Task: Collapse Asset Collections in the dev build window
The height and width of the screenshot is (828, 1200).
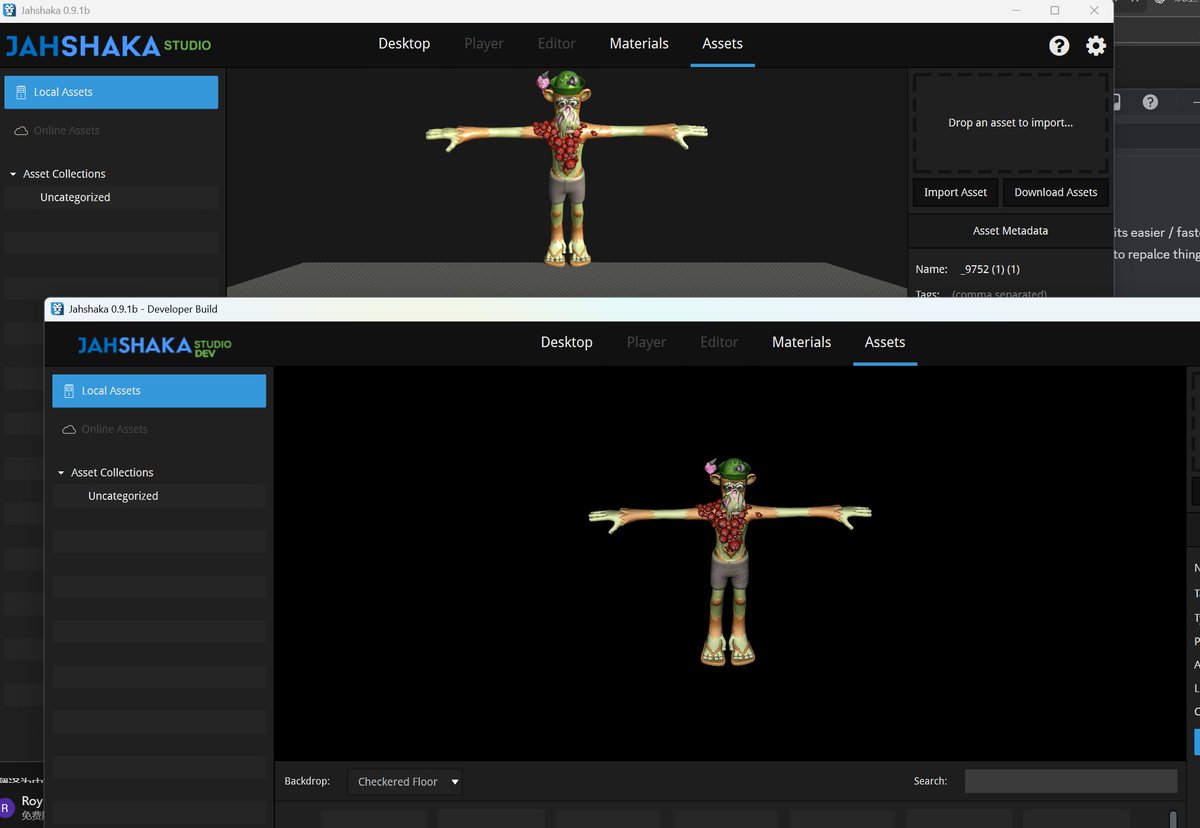Action: coord(61,471)
